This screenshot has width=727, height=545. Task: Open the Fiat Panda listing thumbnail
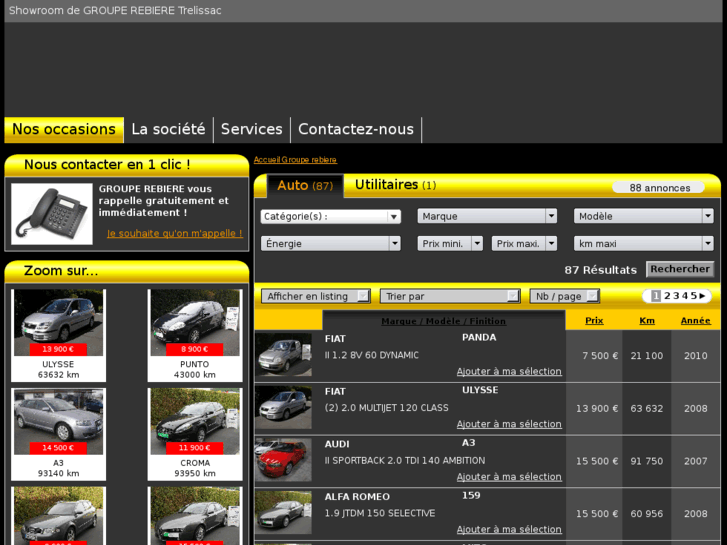click(283, 355)
